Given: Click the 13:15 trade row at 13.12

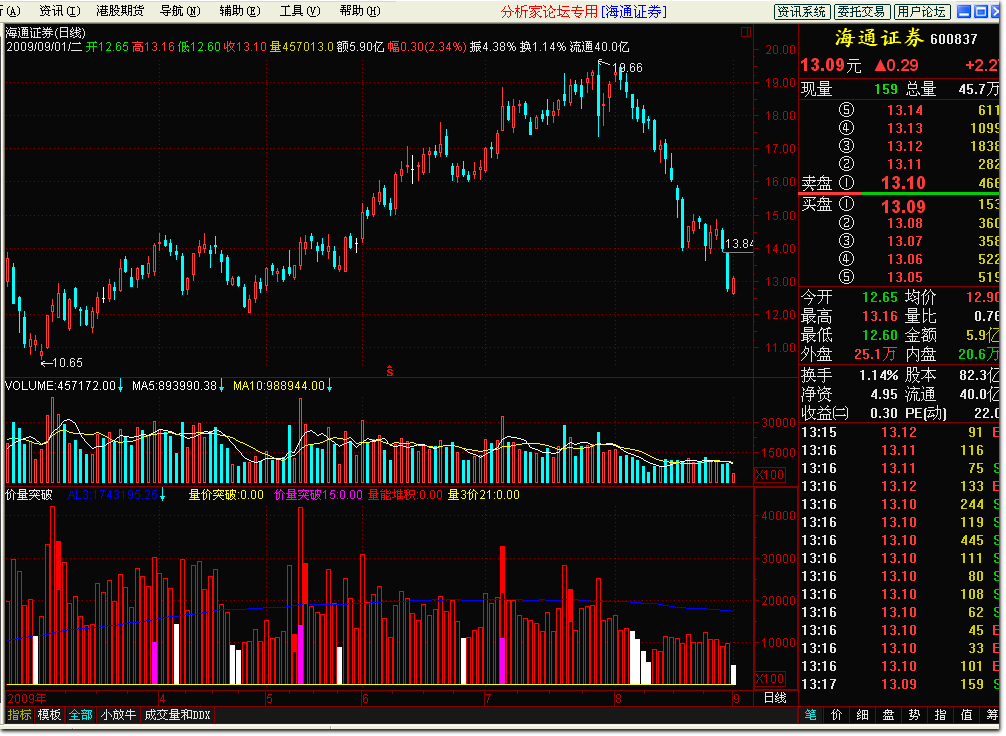Looking at the screenshot, I should 901,432.
